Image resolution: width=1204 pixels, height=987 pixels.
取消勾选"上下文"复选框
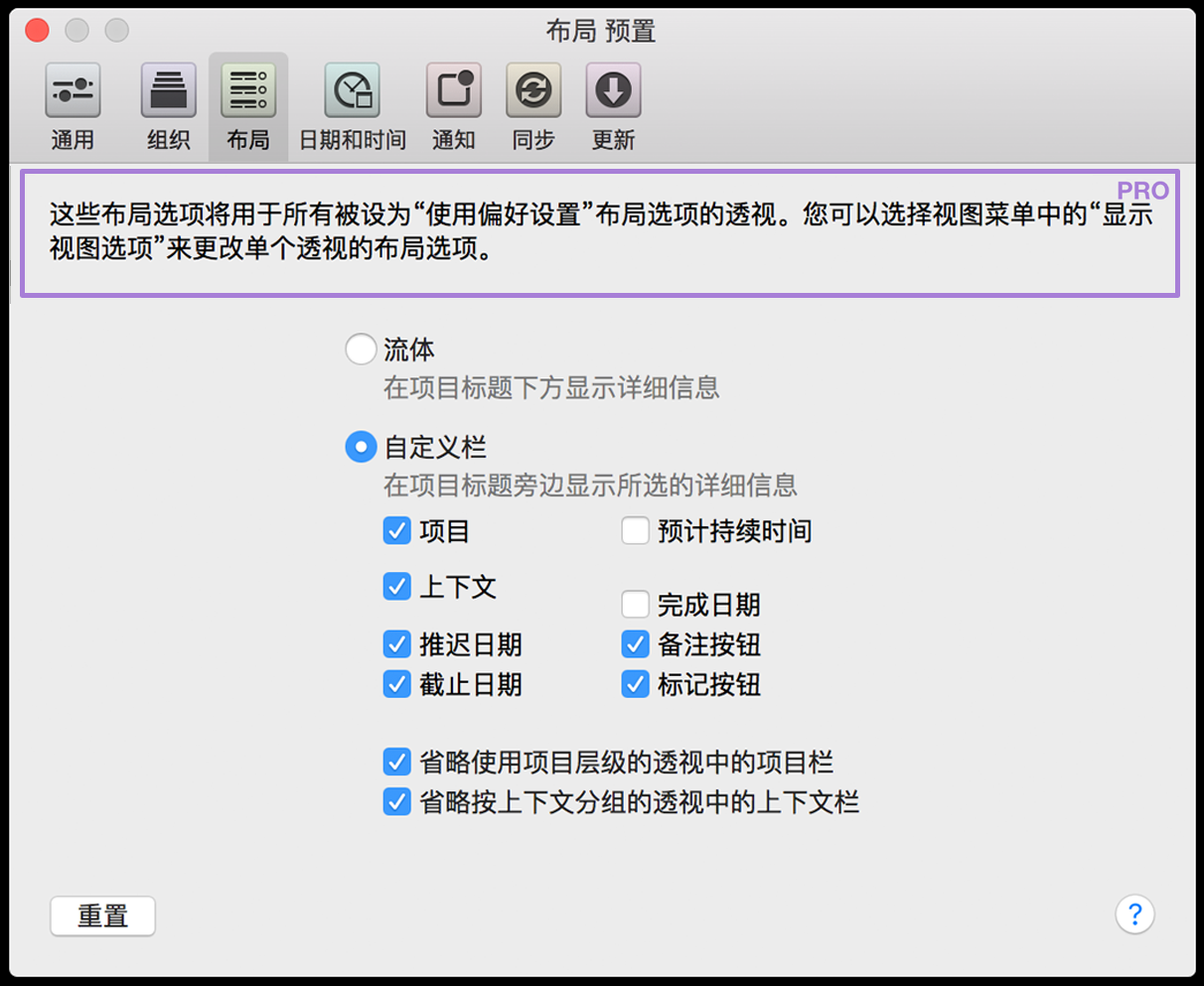click(x=396, y=587)
